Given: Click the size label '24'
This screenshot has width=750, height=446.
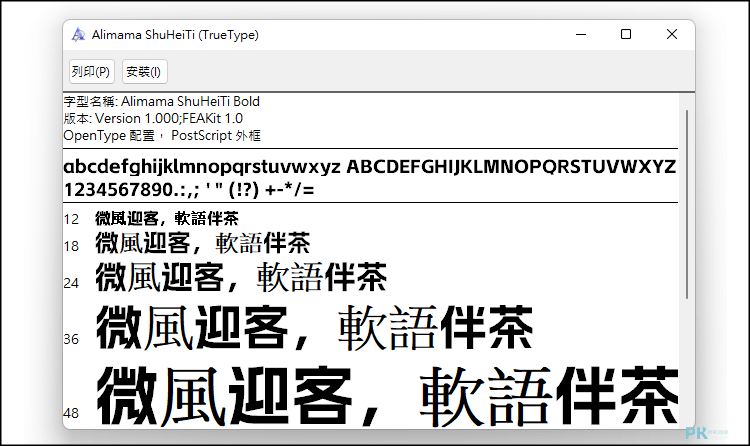Looking at the screenshot, I should (x=71, y=283).
